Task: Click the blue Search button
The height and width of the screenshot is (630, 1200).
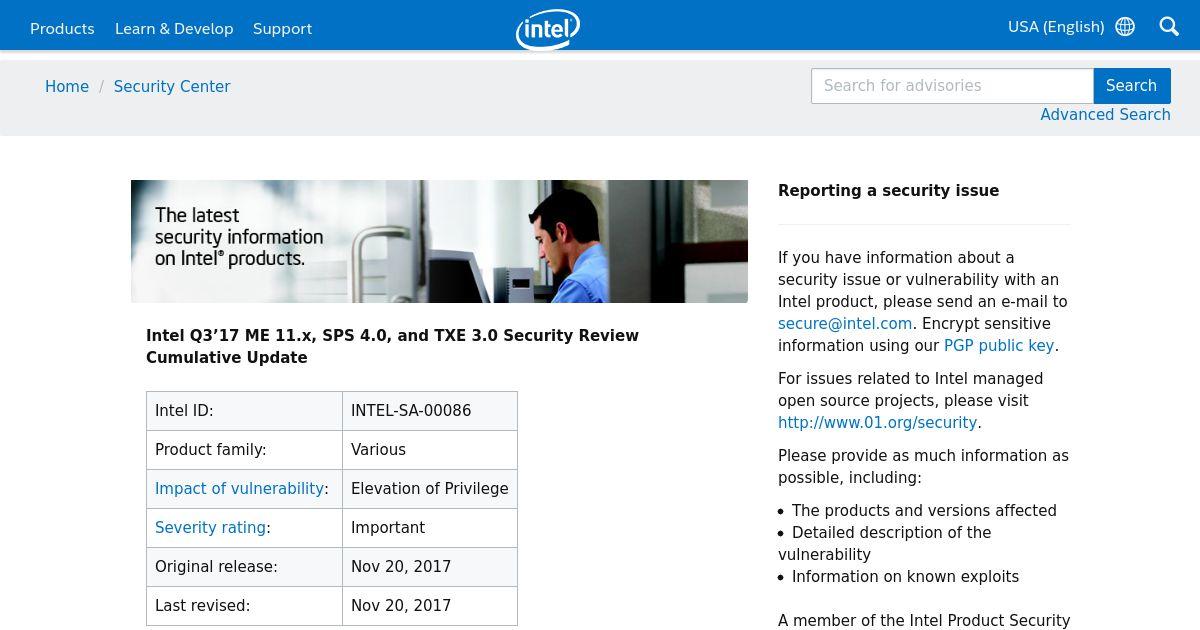Action: [1132, 86]
